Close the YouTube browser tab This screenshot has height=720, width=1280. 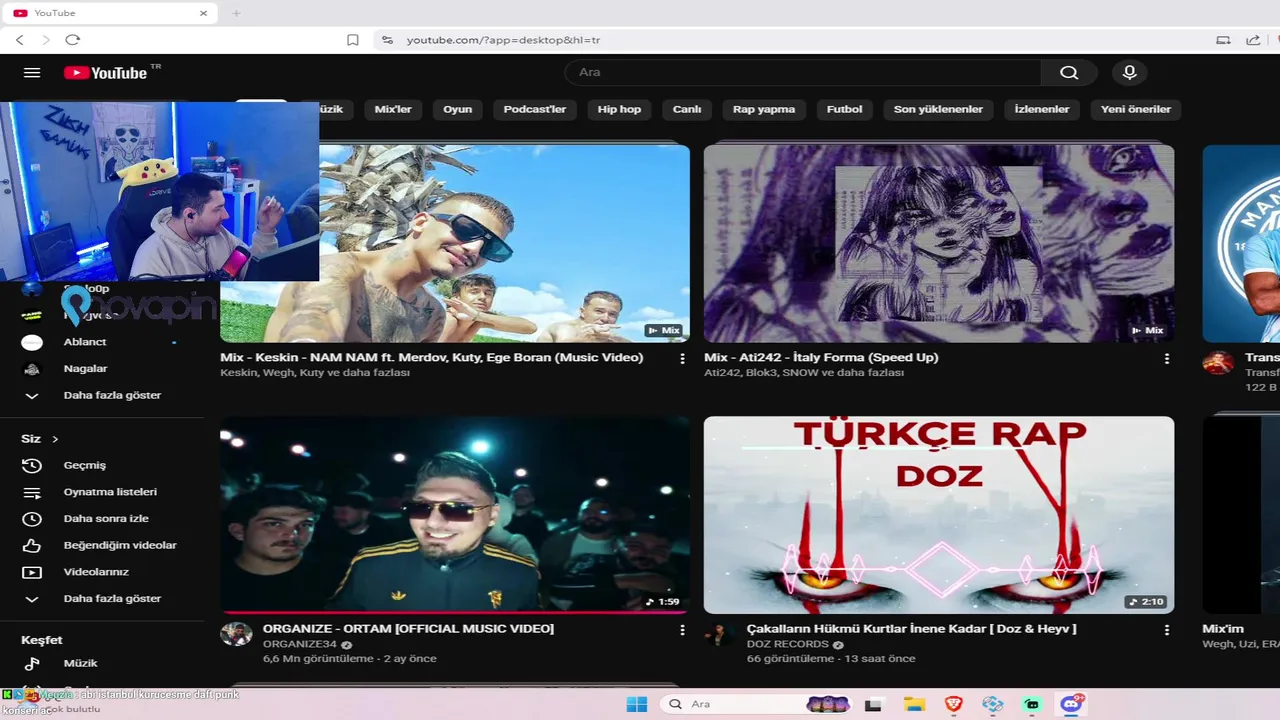click(203, 13)
